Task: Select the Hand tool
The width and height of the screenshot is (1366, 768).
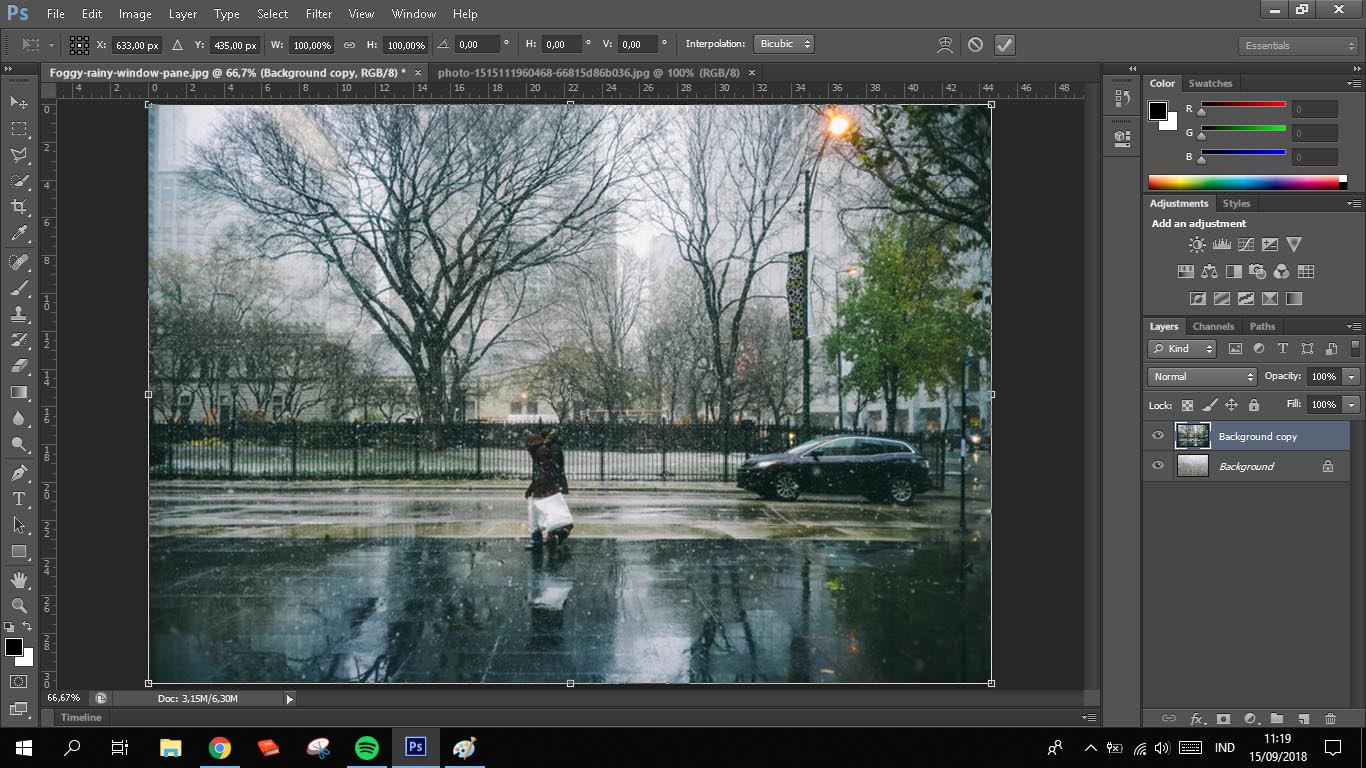Action: pyautogui.click(x=18, y=580)
